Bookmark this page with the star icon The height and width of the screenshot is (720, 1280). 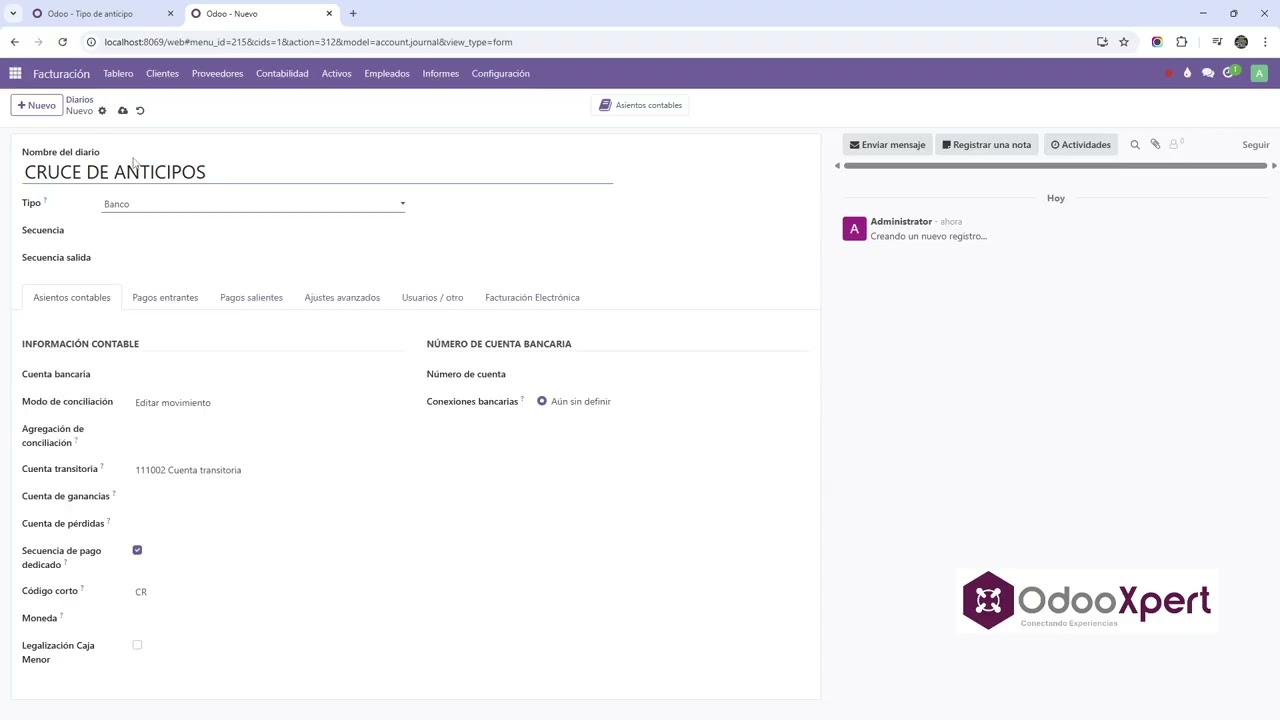[x=1124, y=42]
